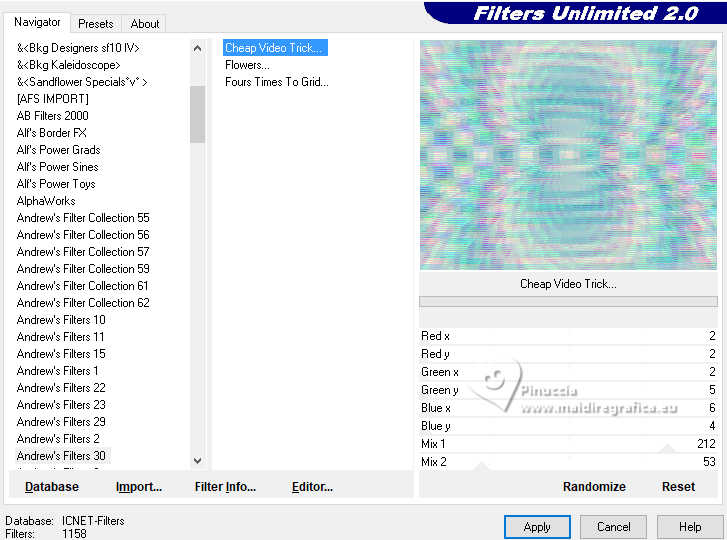Click the filter preview image
The height and width of the screenshot is (540, 727).
pos(568,155)
